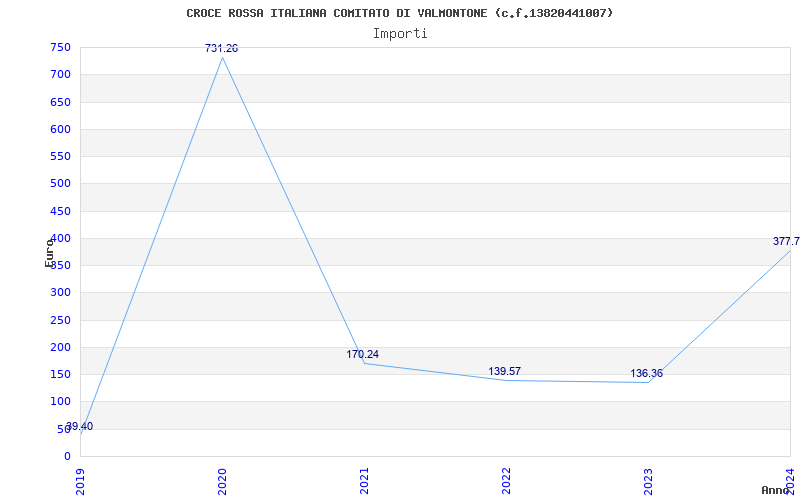The width and height of the screenshot is (800, 500).
Task: Click the 600 y-axis tick label
Action: pos(60,129)
